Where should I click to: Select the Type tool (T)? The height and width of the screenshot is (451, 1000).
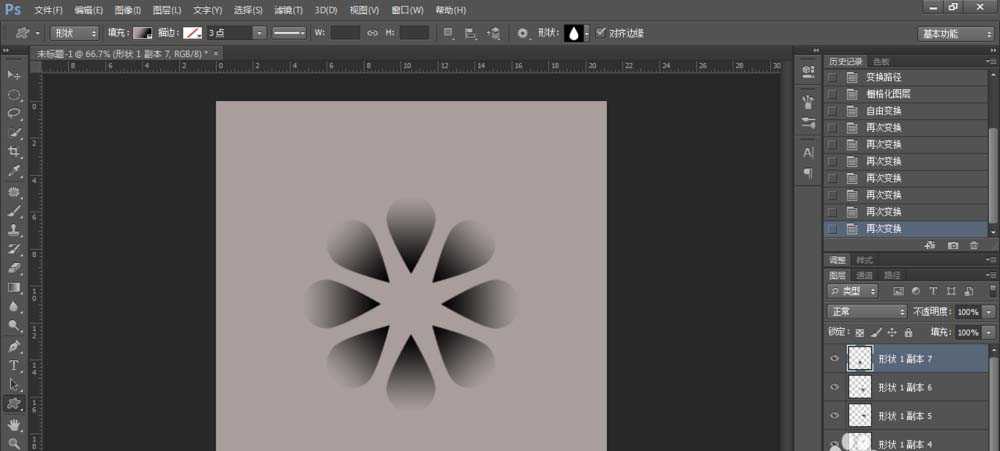(14, 366)
